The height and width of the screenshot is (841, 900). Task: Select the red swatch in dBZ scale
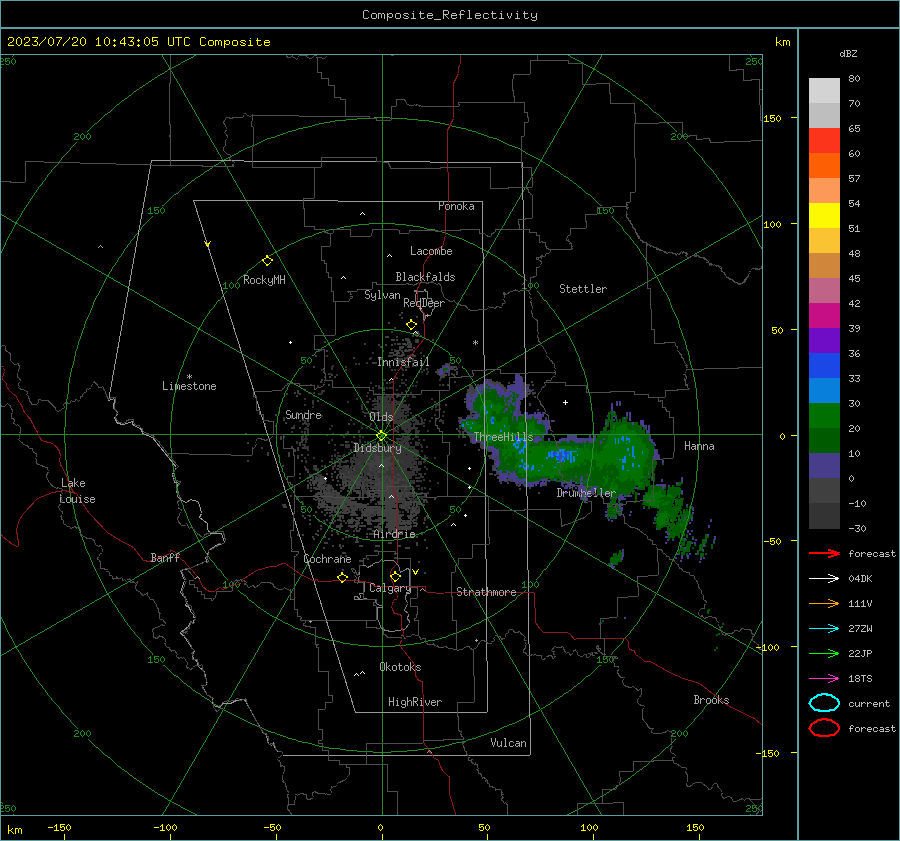point(824,141)
